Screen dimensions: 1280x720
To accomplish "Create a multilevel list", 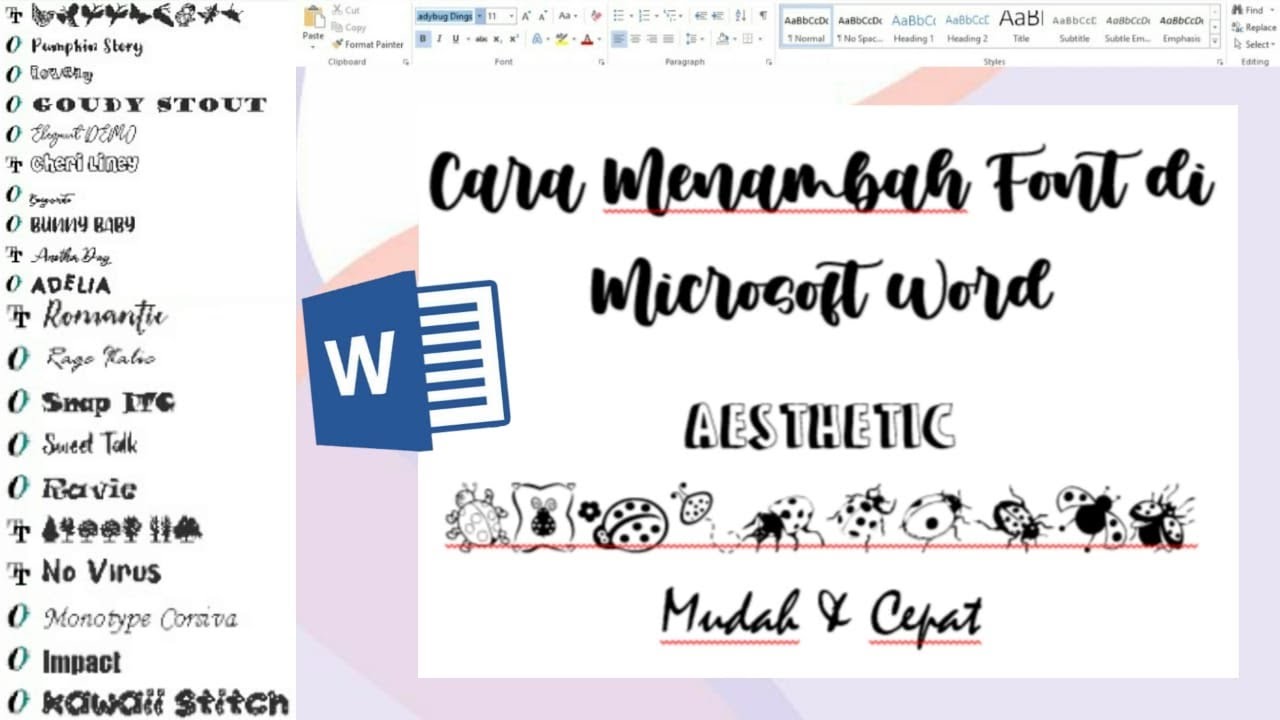I will (x=670, y=16).
